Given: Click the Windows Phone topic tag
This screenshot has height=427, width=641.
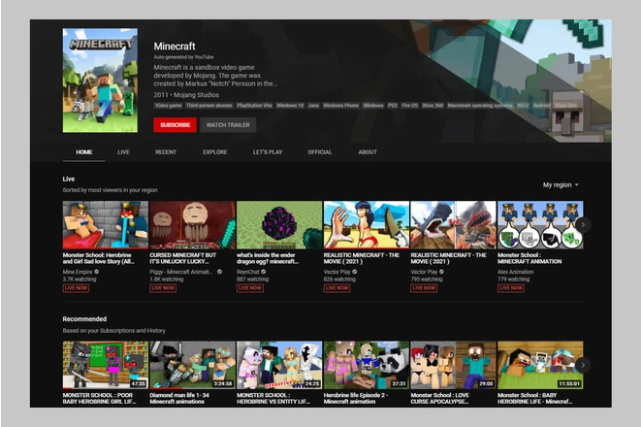Looking at the screenshot, I should tap(341, 104).
